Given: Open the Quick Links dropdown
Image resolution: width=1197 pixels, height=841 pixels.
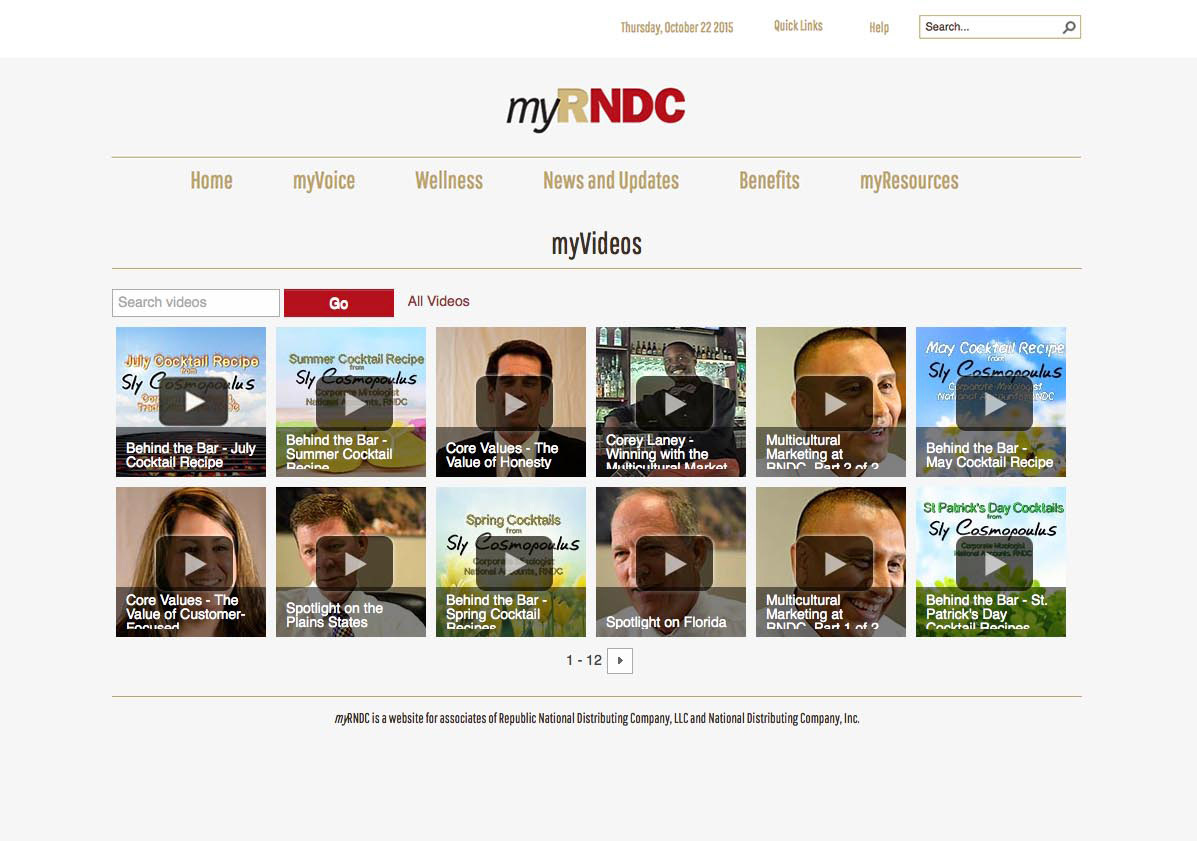Looking at the screenshot, I should 798,26.
